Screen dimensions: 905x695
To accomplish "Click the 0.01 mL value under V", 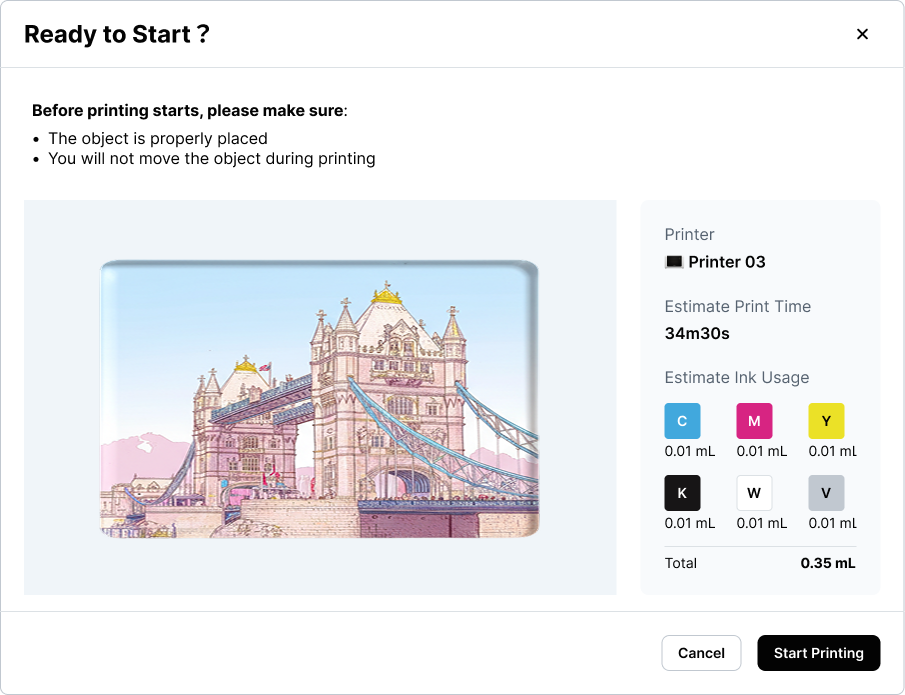I will (x=832, y=523).
